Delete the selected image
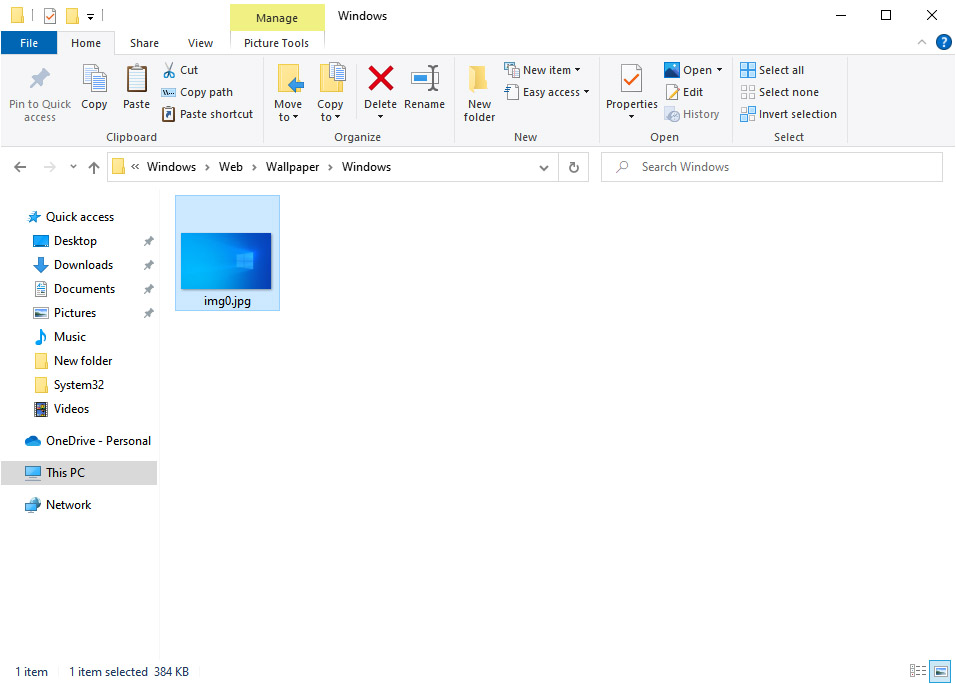Image resolution: width=956 pixels, height=684 pixels. (381, 92)
